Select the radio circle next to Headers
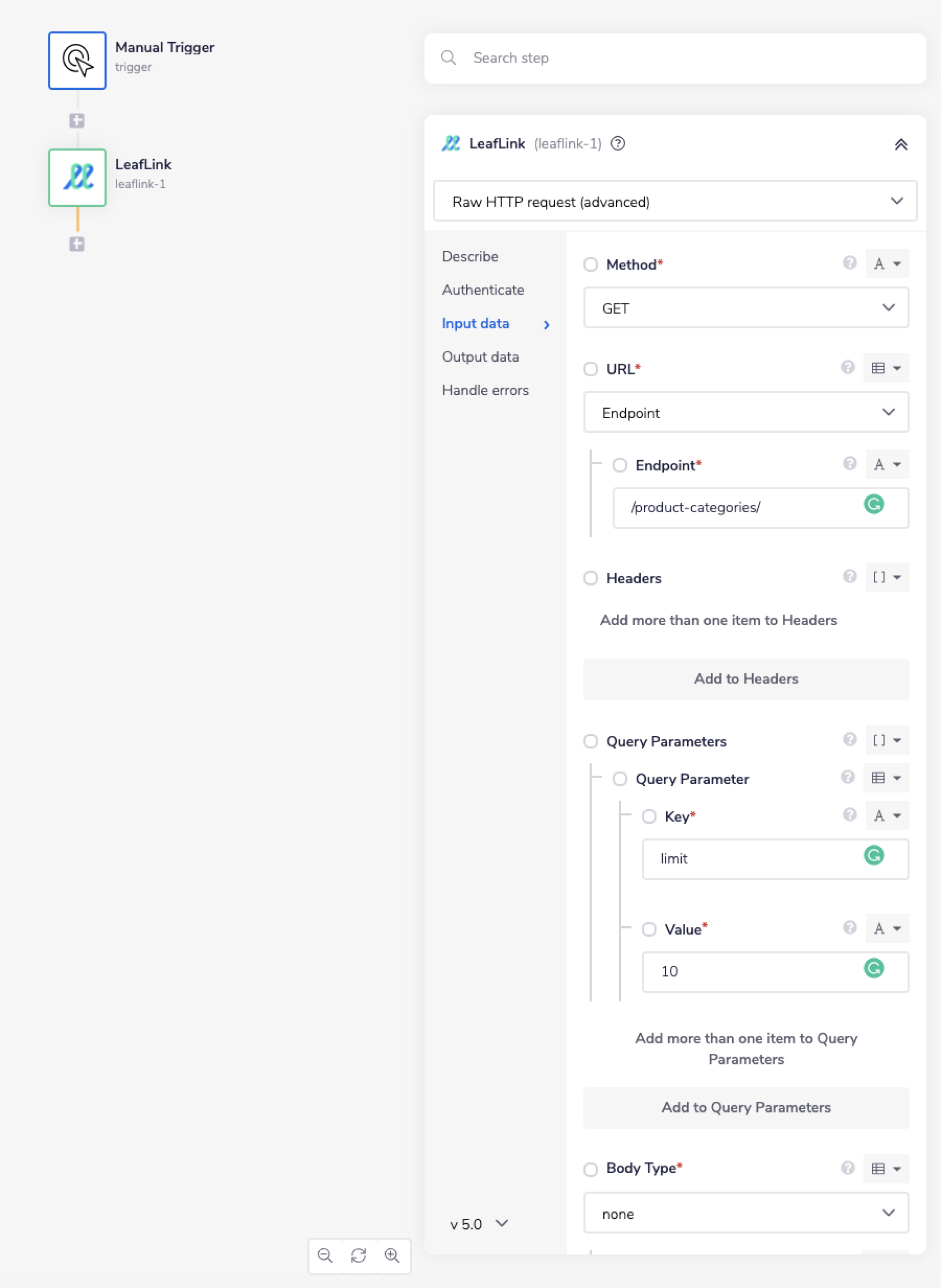 [590, 578]
